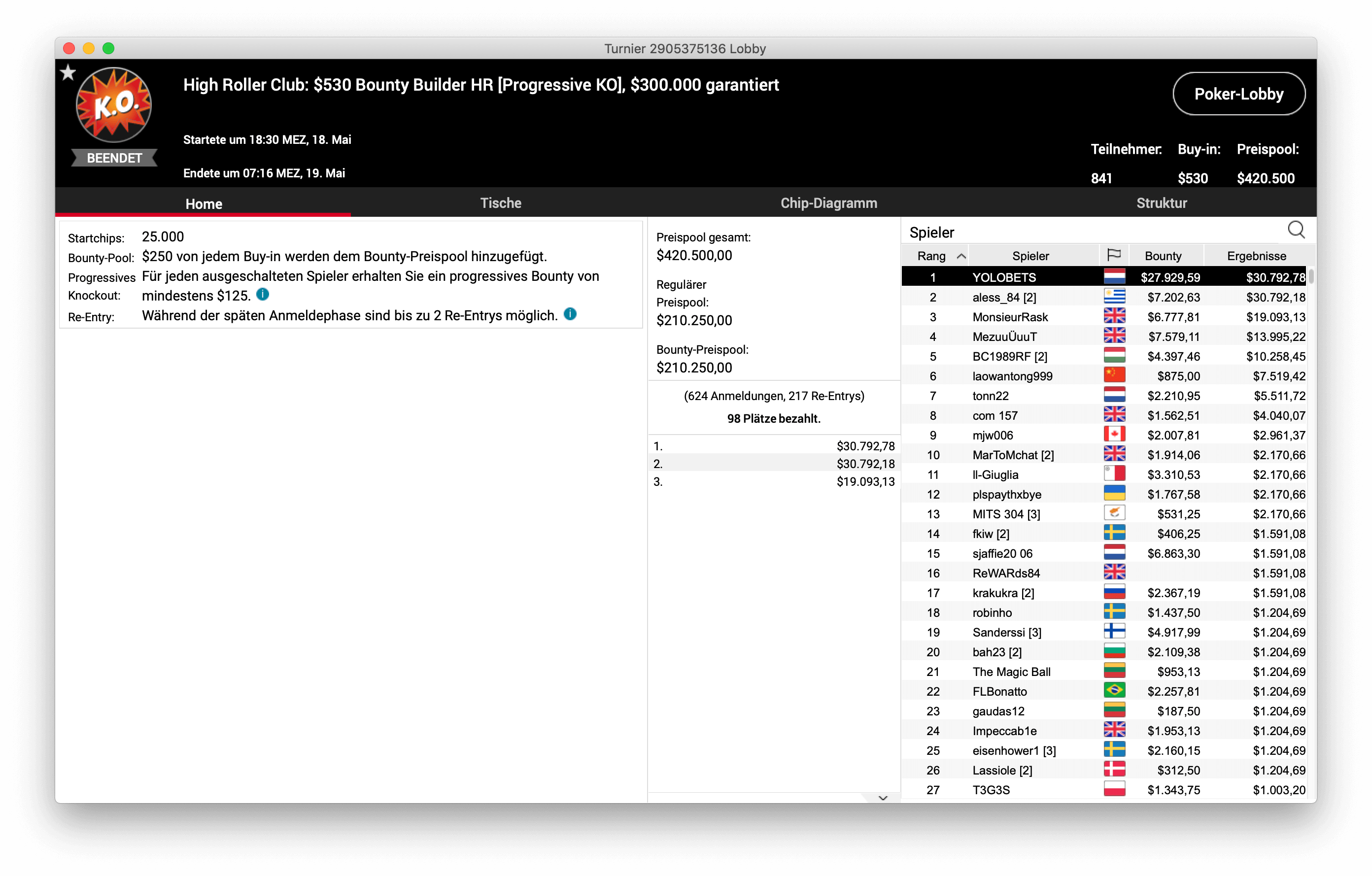1372x876 pixels.
Task: Click the favorite star icon
Action: 68,72
